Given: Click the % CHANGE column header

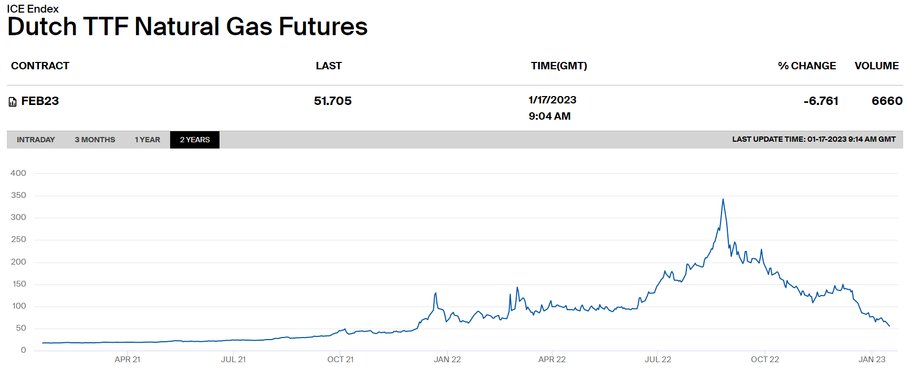Looking at the screenshot, I should [x=807, y=66].
